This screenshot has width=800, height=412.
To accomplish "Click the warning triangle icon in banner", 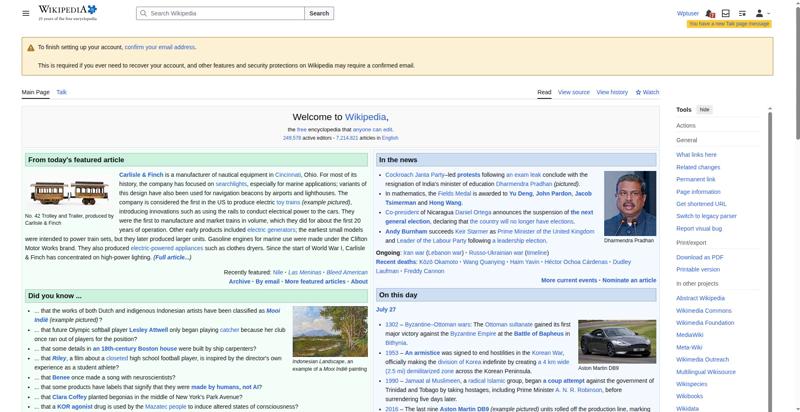I will pos(31,47).
